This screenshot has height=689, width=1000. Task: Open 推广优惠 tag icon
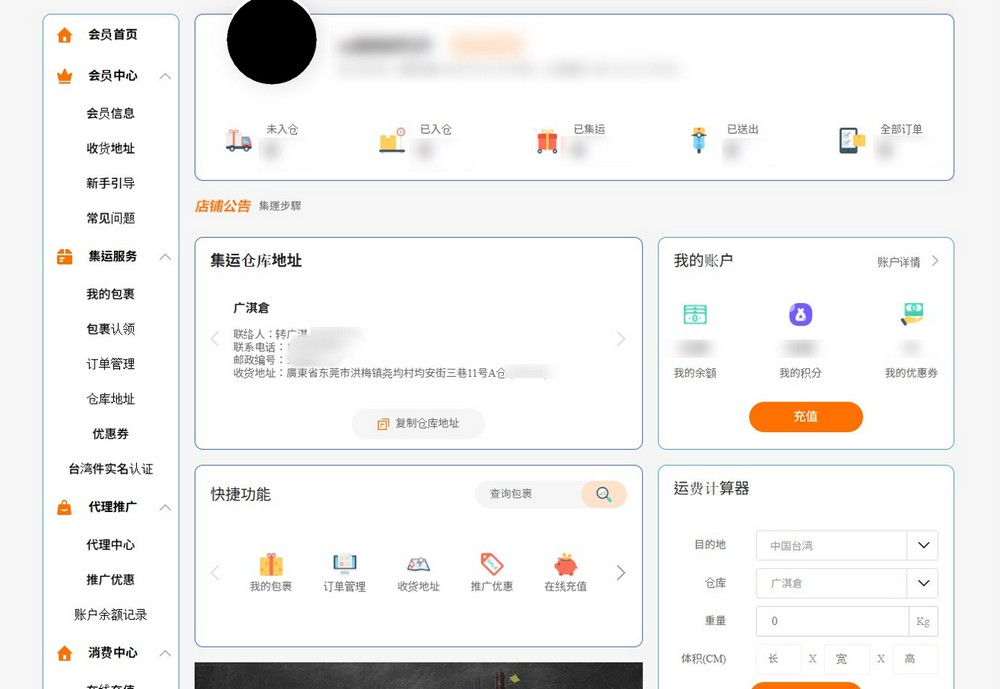click(x=491, y=563)
